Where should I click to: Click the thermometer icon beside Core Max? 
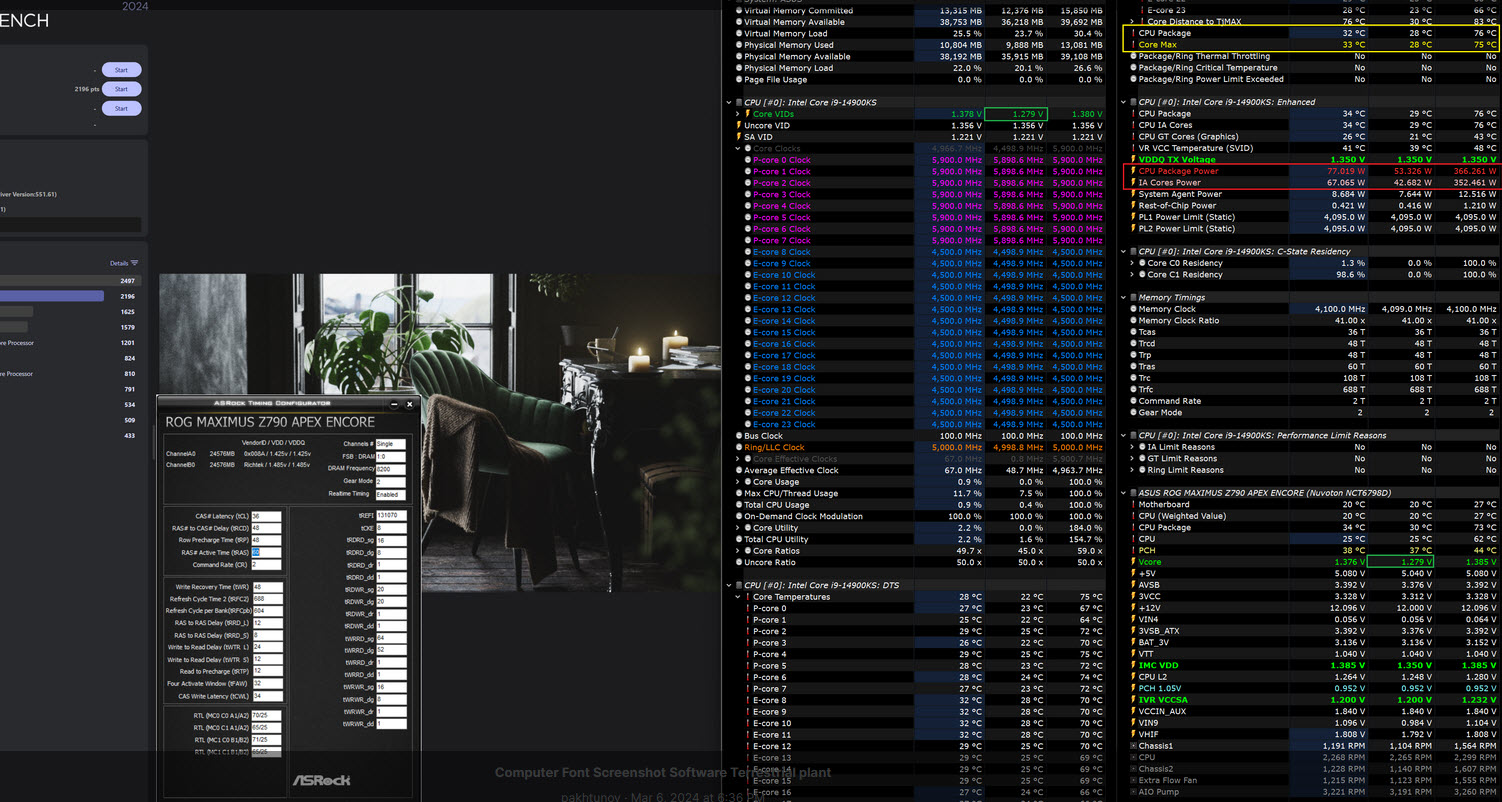pyautogui.click(x=1133, y=45)
